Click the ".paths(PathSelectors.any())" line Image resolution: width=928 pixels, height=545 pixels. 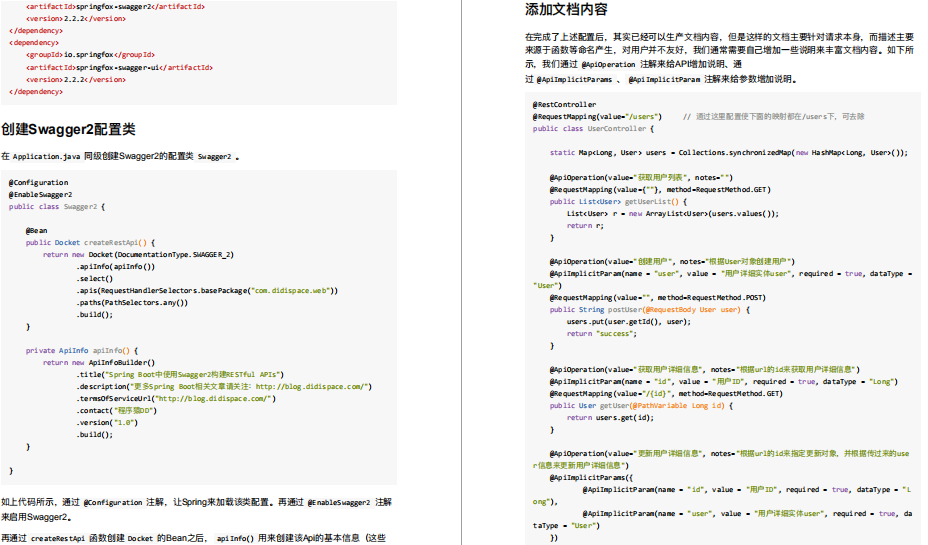(x=132, y=302)
